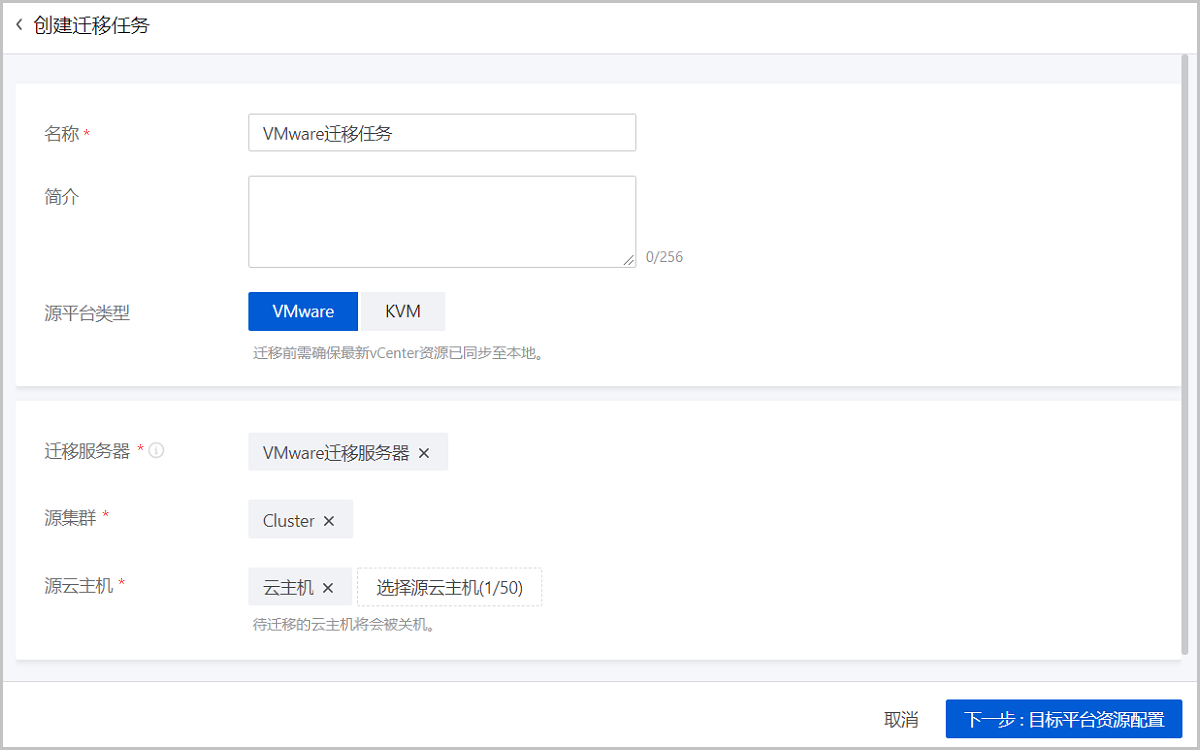Viewport: 1200px width, 750px height.
Task: Click the VMware迁移服务器 tag label
Action: [336, 453]
